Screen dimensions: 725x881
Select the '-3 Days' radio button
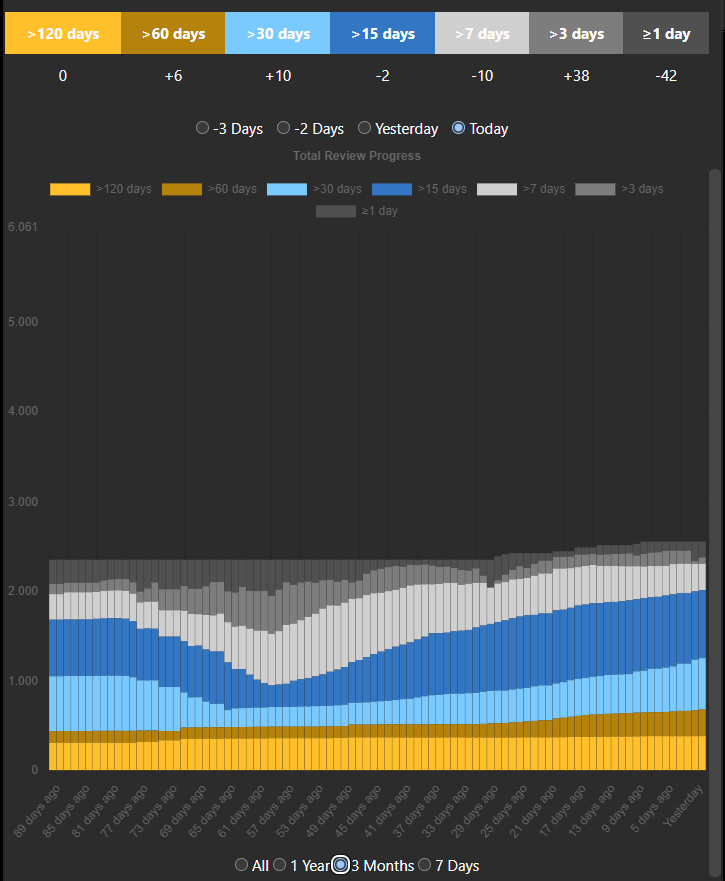[x=203, y=128]
